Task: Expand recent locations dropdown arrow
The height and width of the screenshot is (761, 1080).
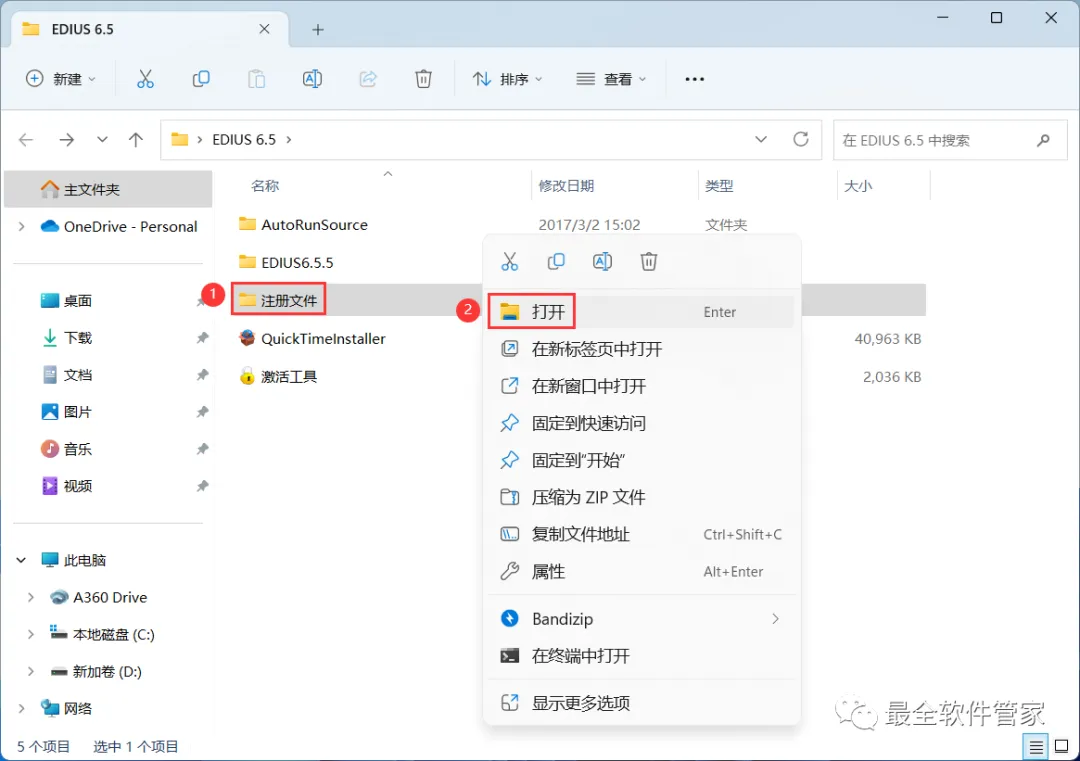Action: 102,140
